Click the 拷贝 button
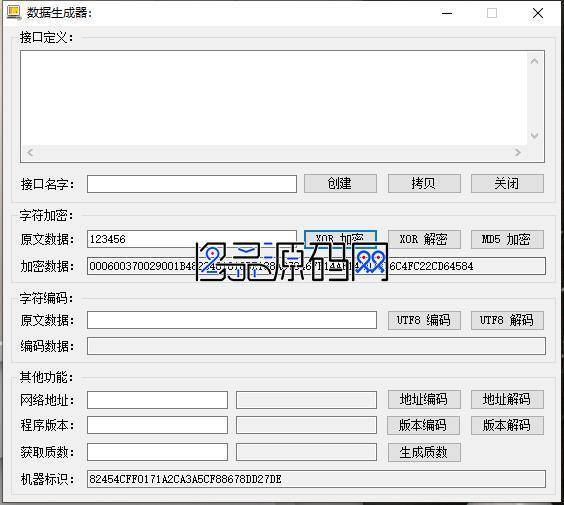The height and width of the screenshot is (505, 564). (424, 183)
